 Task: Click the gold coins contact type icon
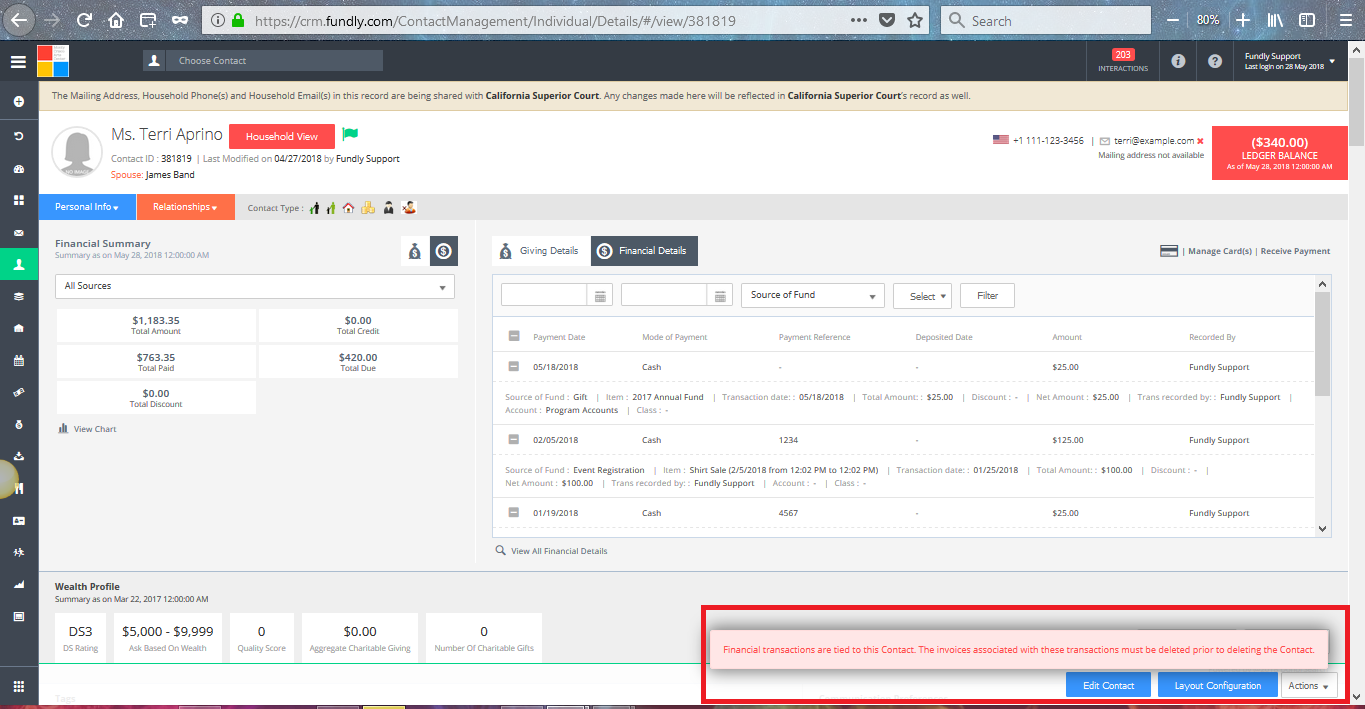368,208
